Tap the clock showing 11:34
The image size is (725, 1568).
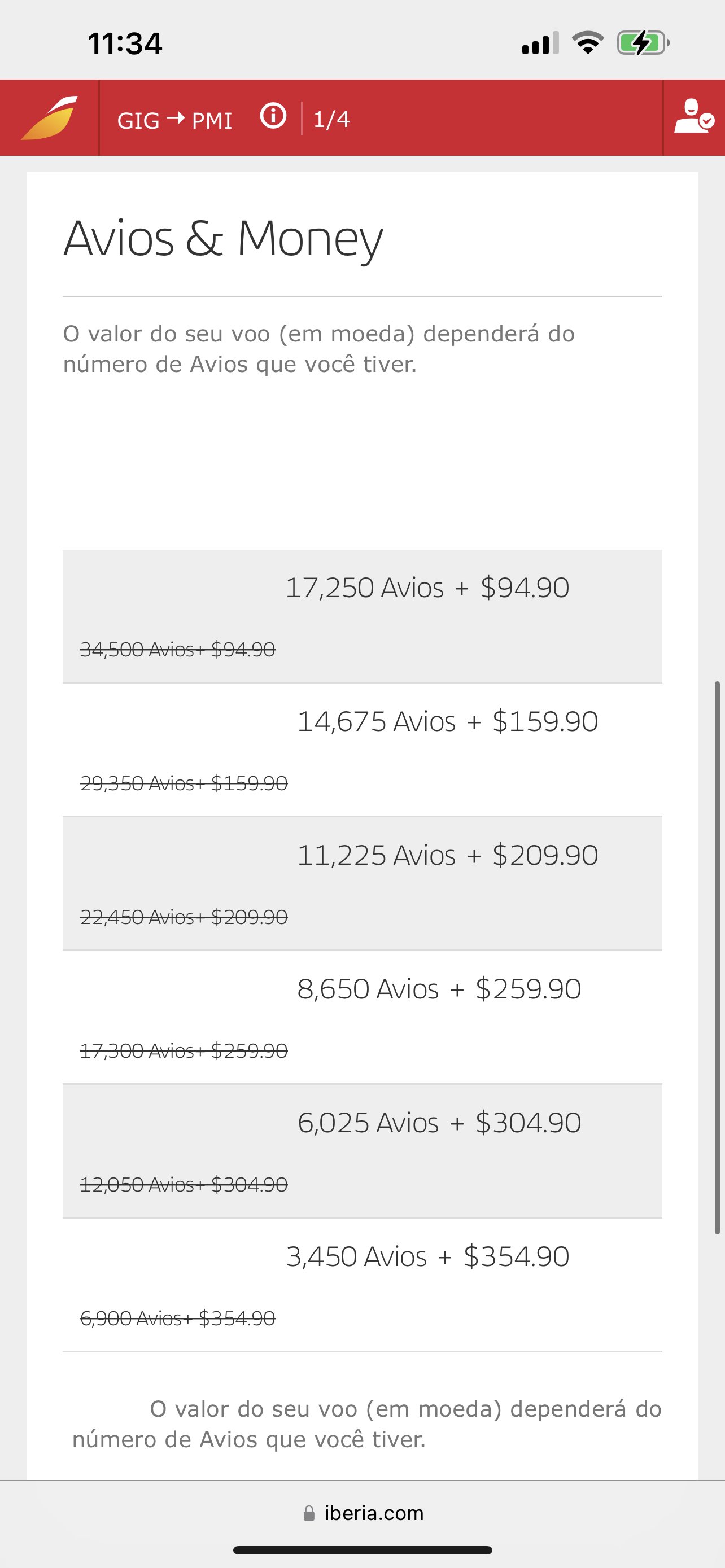(x=125, y=44)
